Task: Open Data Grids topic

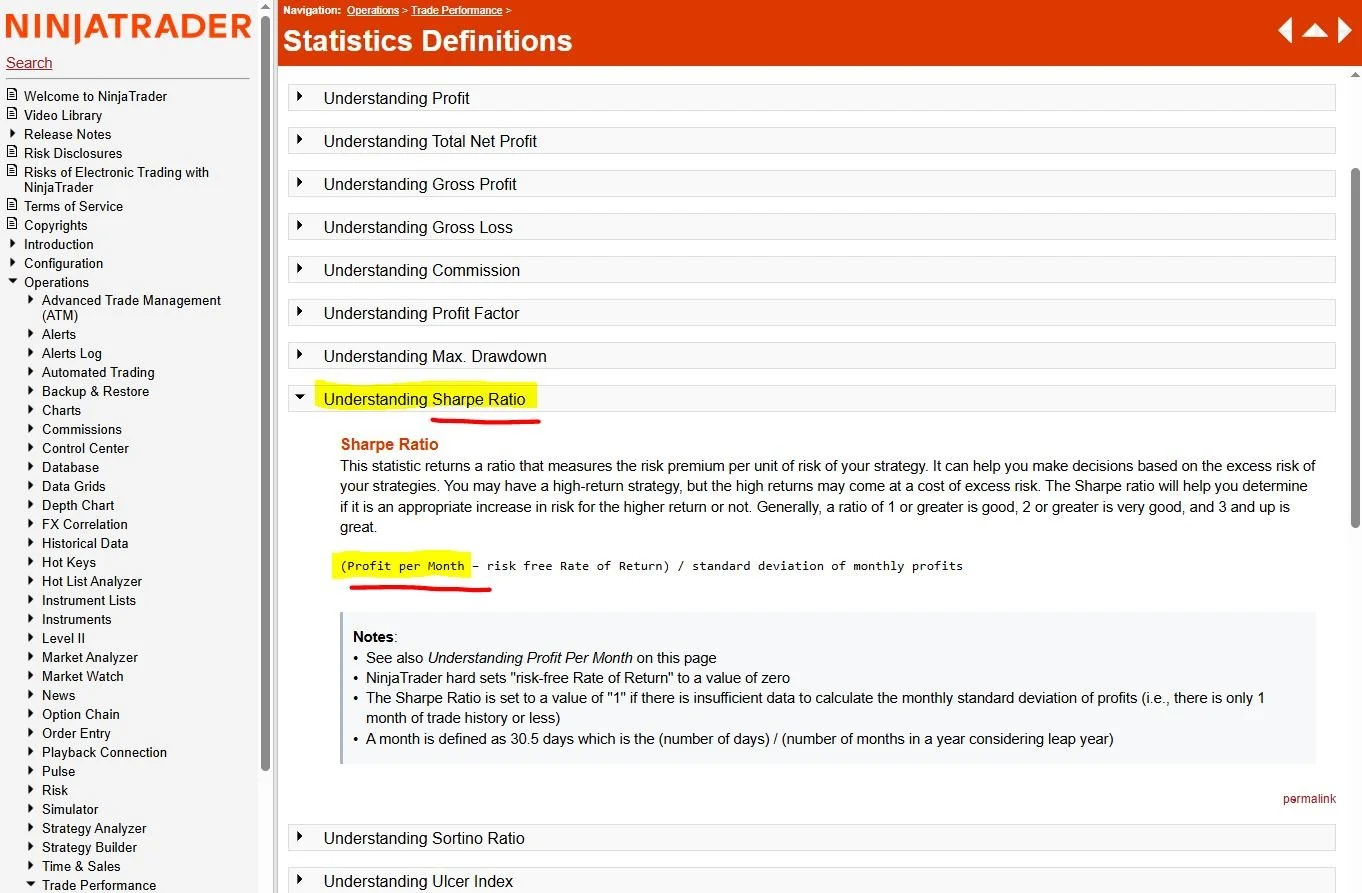Action: point(74,486)
